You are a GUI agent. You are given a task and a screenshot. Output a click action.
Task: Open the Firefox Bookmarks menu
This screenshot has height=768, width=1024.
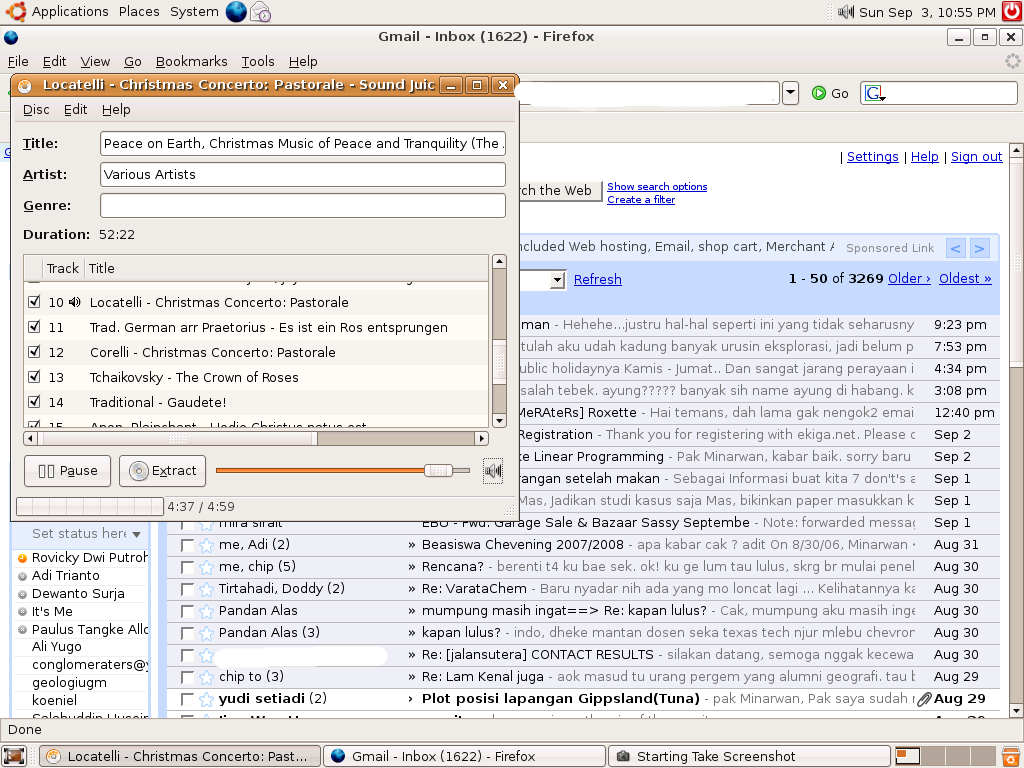pos(191,61)
